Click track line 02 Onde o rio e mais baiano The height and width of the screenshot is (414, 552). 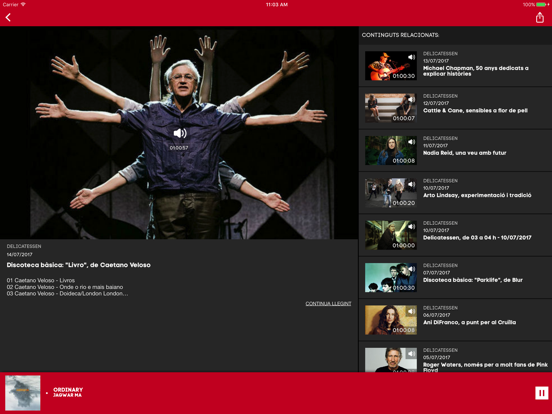pyautogui.click(x=65, y=287)
